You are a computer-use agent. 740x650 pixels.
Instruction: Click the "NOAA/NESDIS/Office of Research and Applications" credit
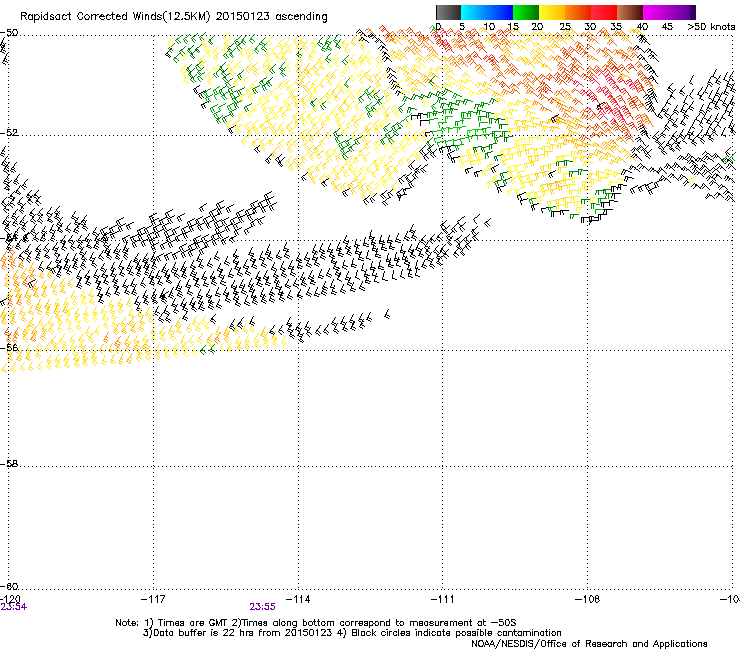click(589, 644)
